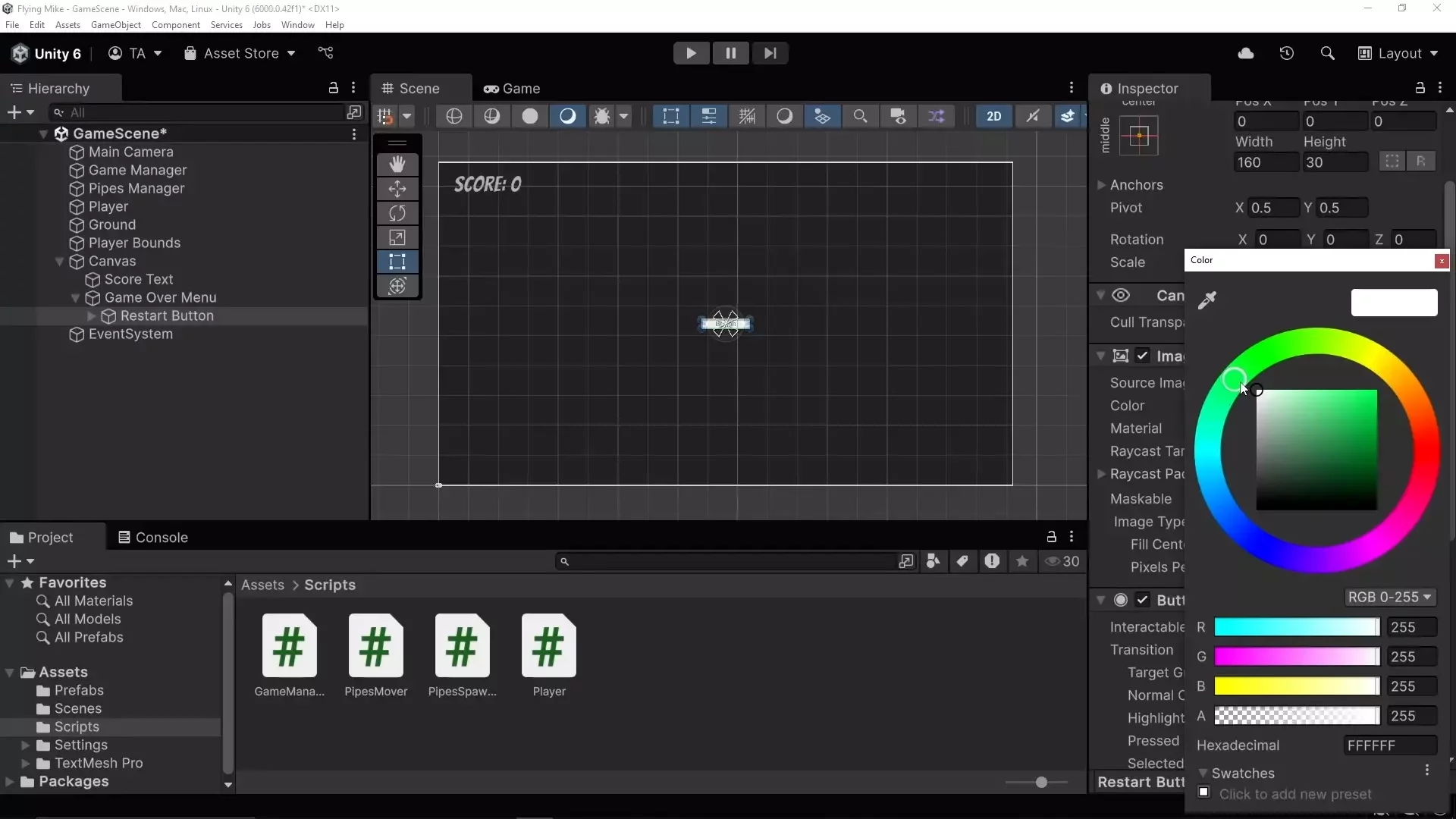Image resolution: width=1456 pixels, height=819 pixels.
Task: Open the Layout dropdown
Action: pyautogui.click(x=1398, y=53)
